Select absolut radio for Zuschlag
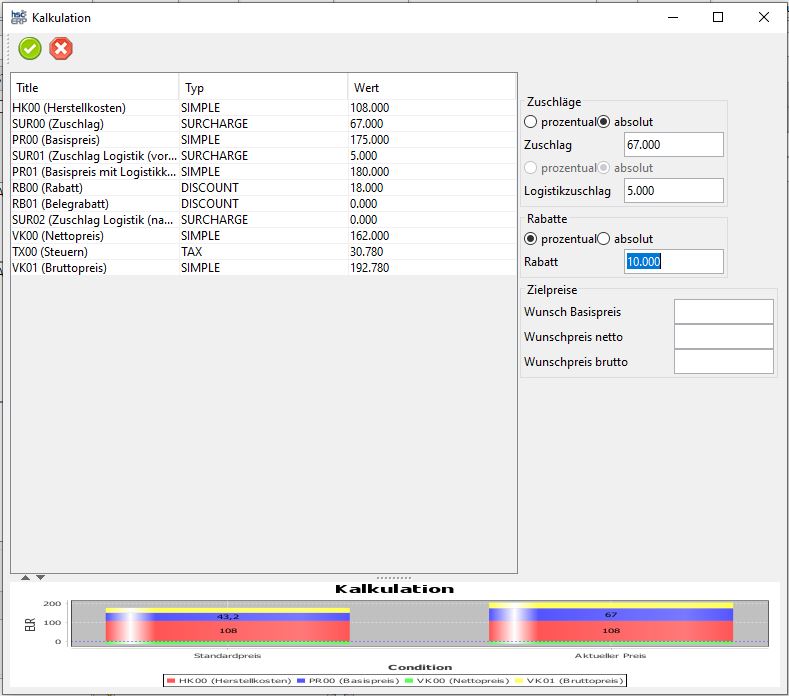789x696 pixels. [x=604, y=122]
